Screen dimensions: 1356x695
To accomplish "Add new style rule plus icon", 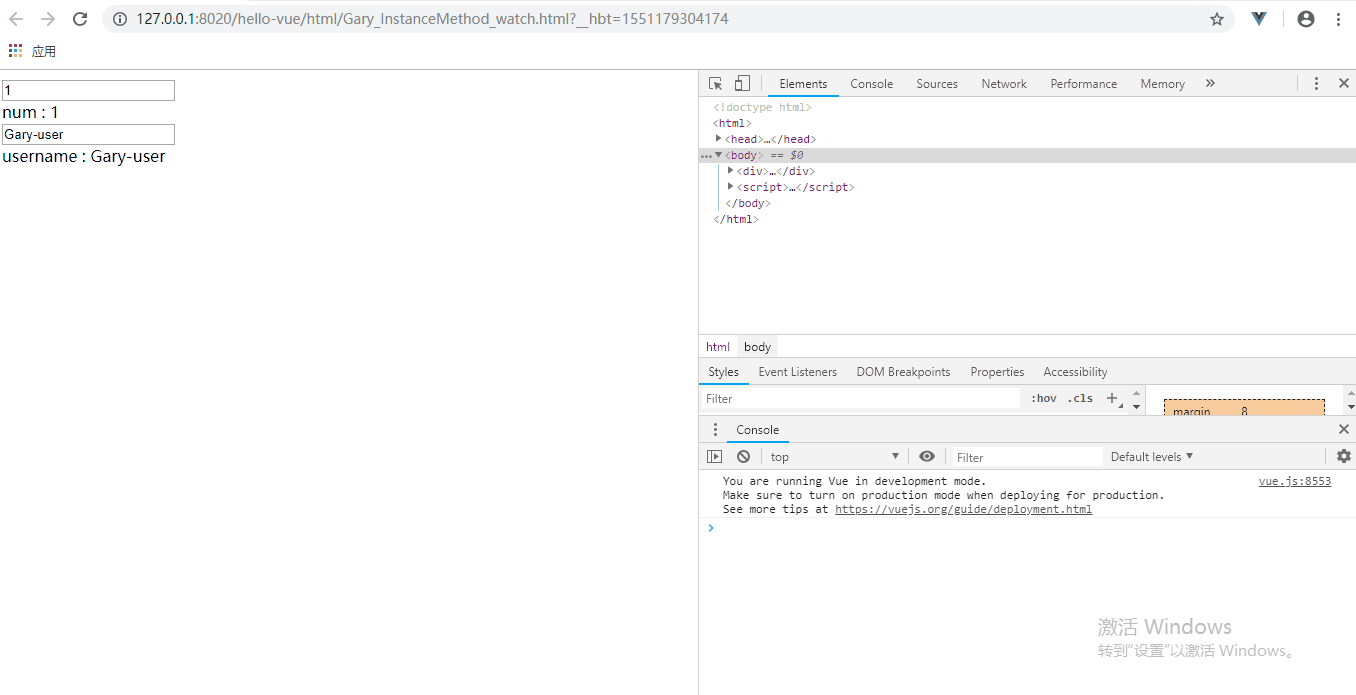I will tap(1112, 398).
